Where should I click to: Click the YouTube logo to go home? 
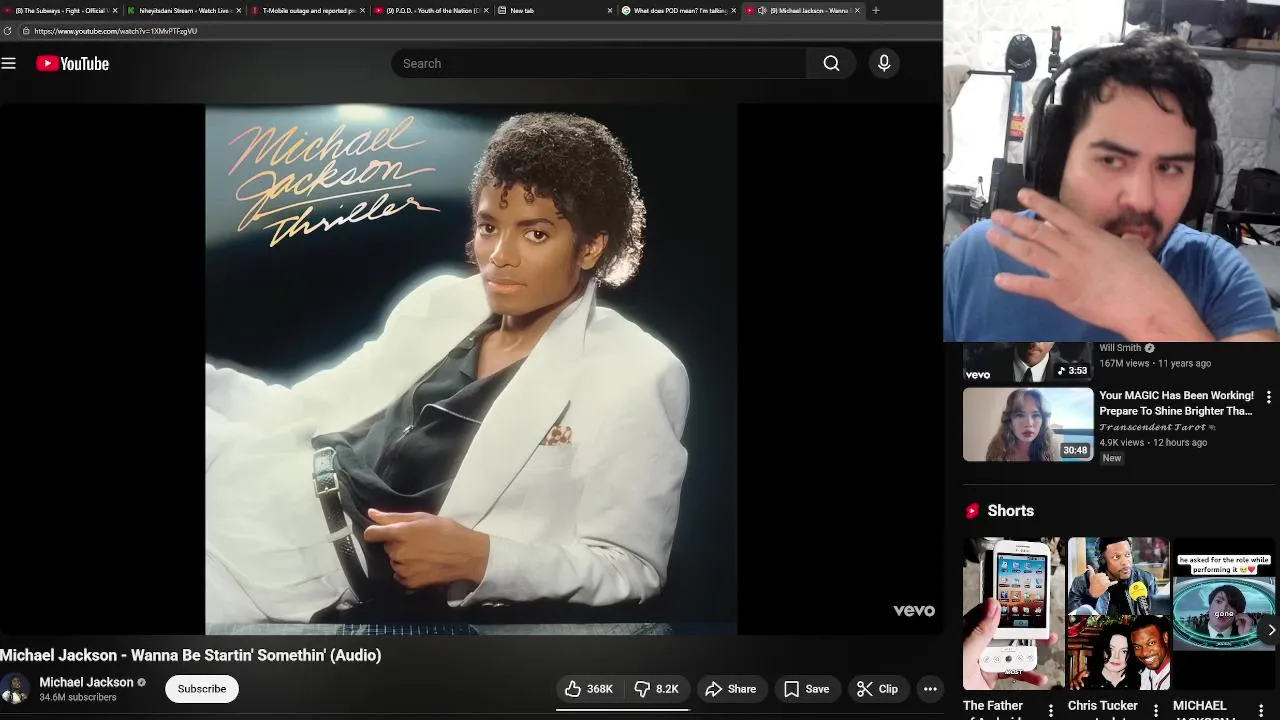click(72, 63)
